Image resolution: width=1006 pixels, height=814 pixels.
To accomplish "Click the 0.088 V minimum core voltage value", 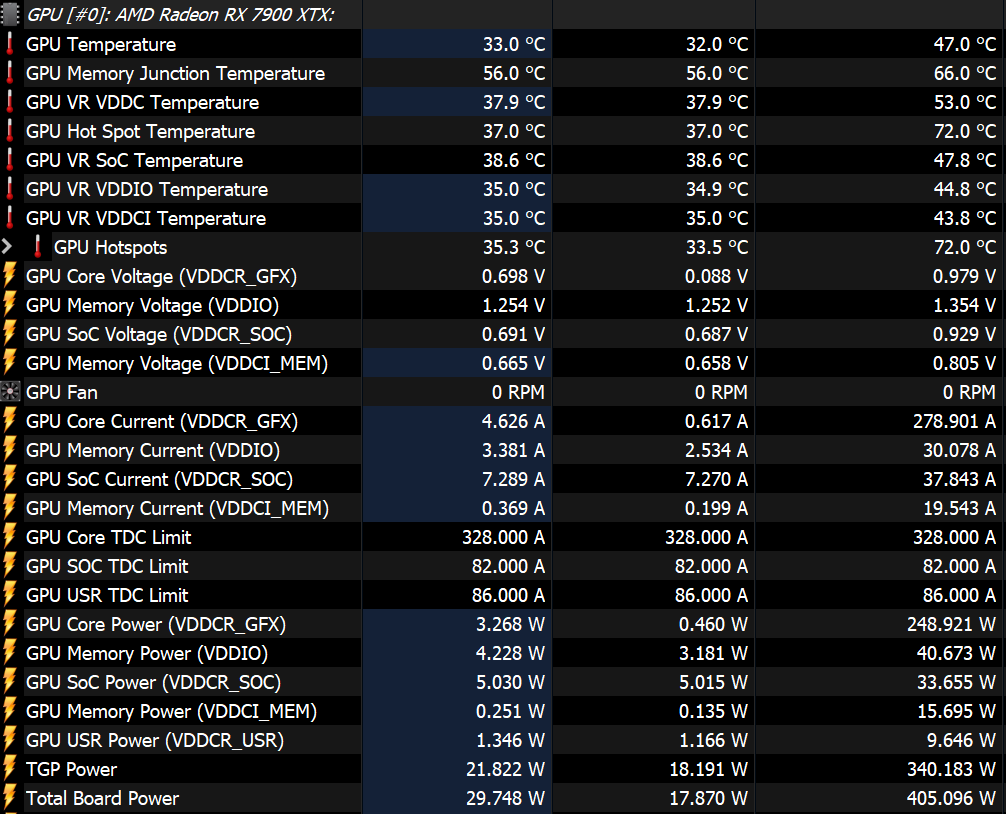I will [716, 276].
